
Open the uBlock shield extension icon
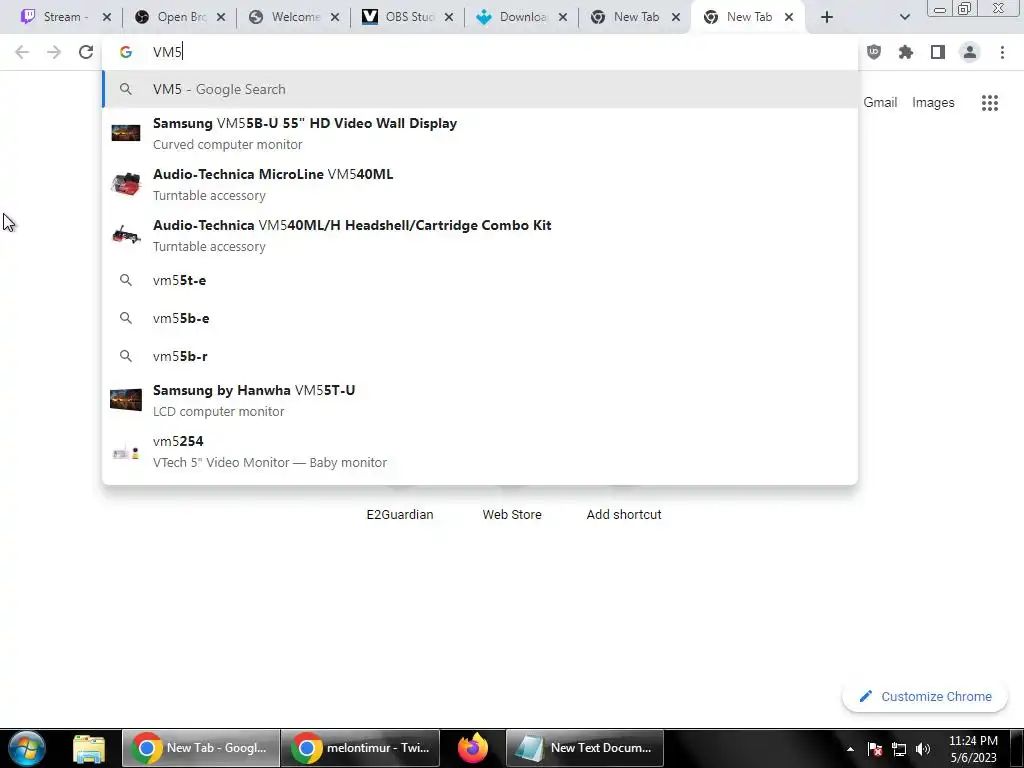click(874, 52)
